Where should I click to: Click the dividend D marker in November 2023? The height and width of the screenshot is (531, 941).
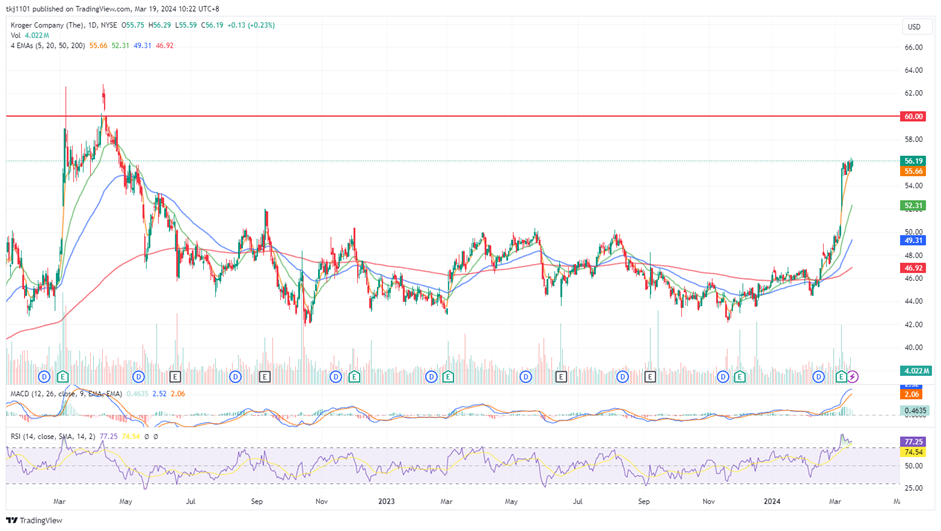click(x=723, y=377)
